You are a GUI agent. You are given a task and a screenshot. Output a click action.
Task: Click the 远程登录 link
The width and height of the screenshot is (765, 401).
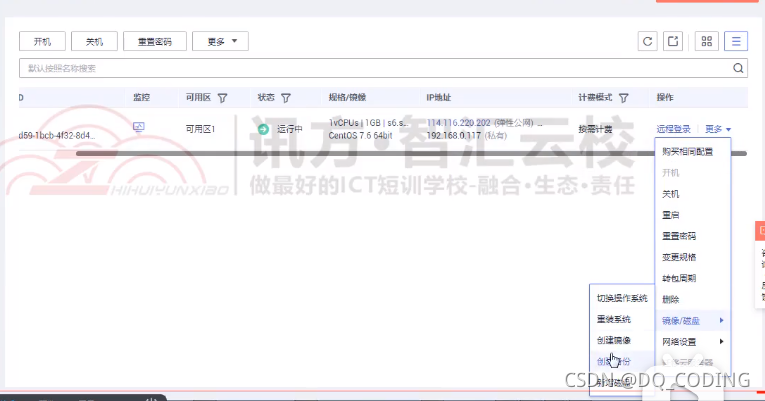point(673,129)
